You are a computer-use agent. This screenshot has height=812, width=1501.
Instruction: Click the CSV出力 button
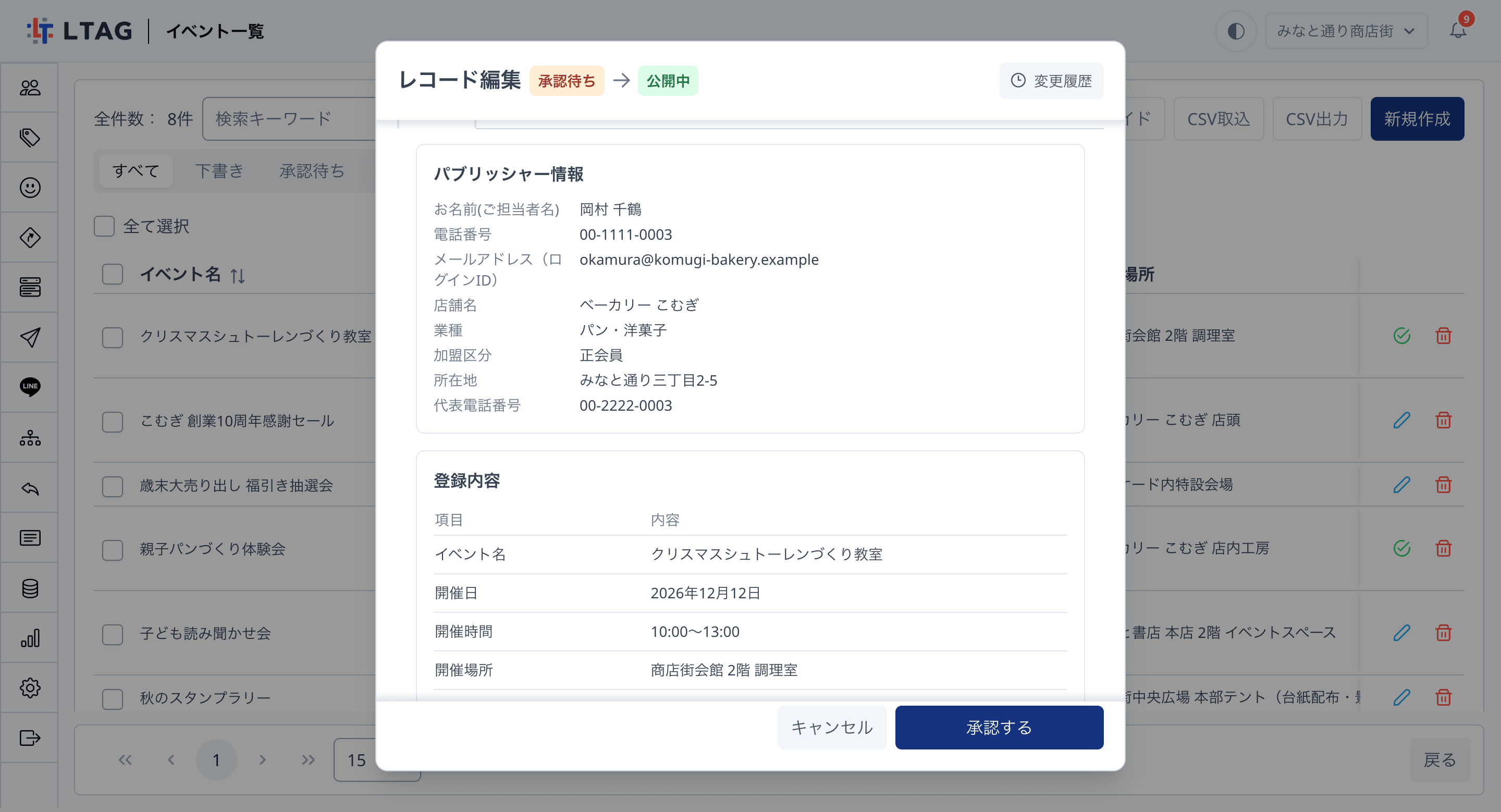[1317, 119]
